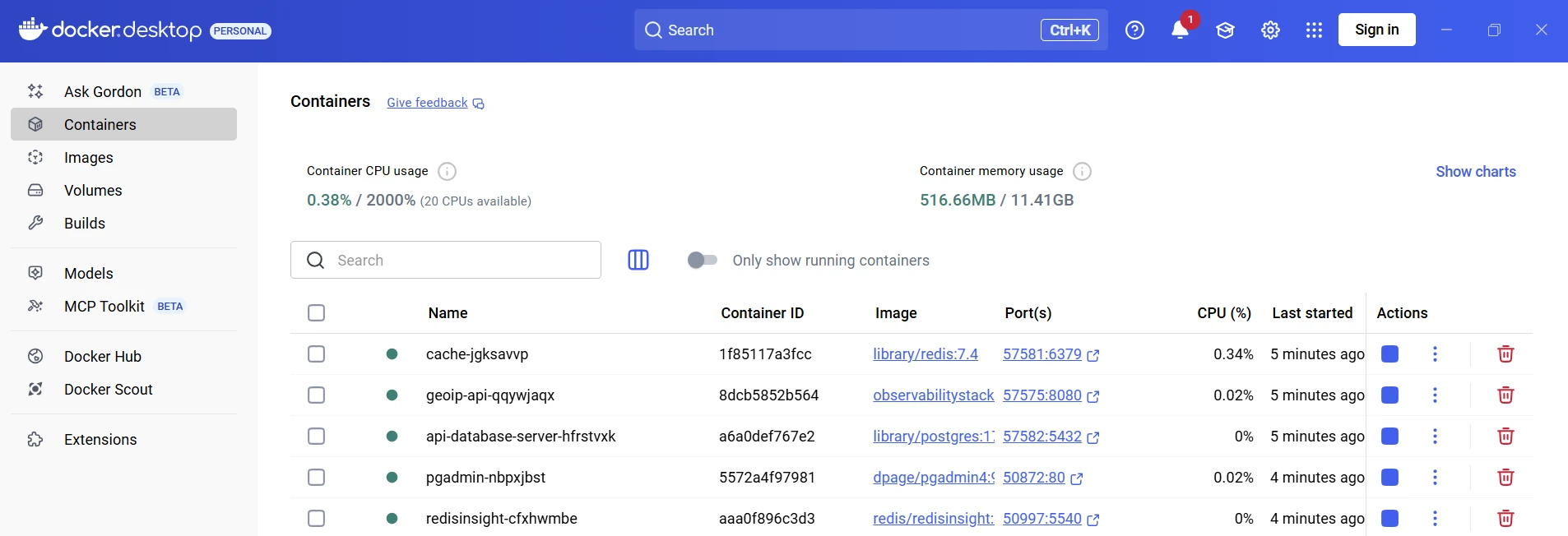Open Settings gear icon in header
Image resolution: width=1568 pixels, height=536 pixels.
[1270, 30]
